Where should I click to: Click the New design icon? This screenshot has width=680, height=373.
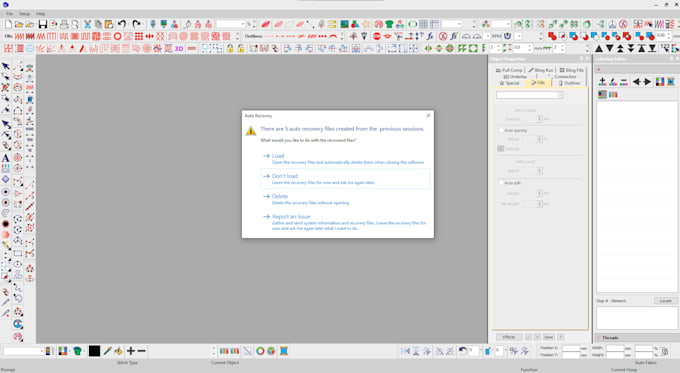coord(8,24)
